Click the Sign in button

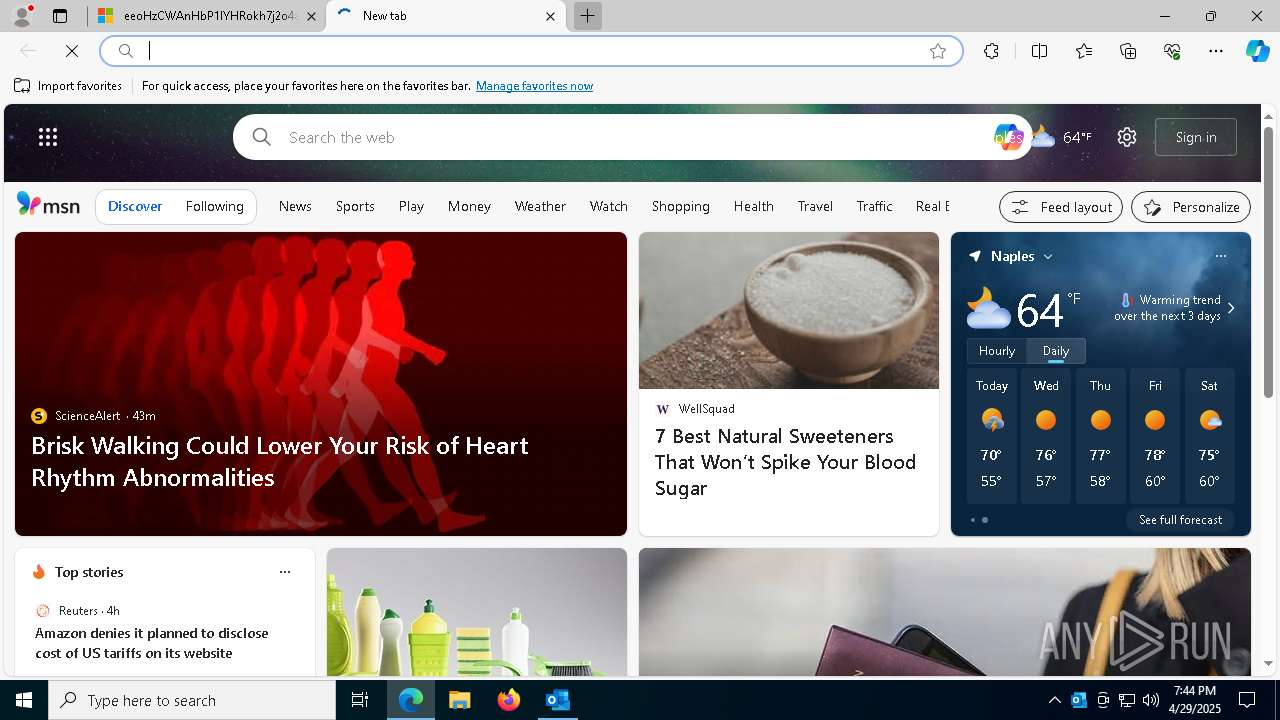(x=1196, y=137)
